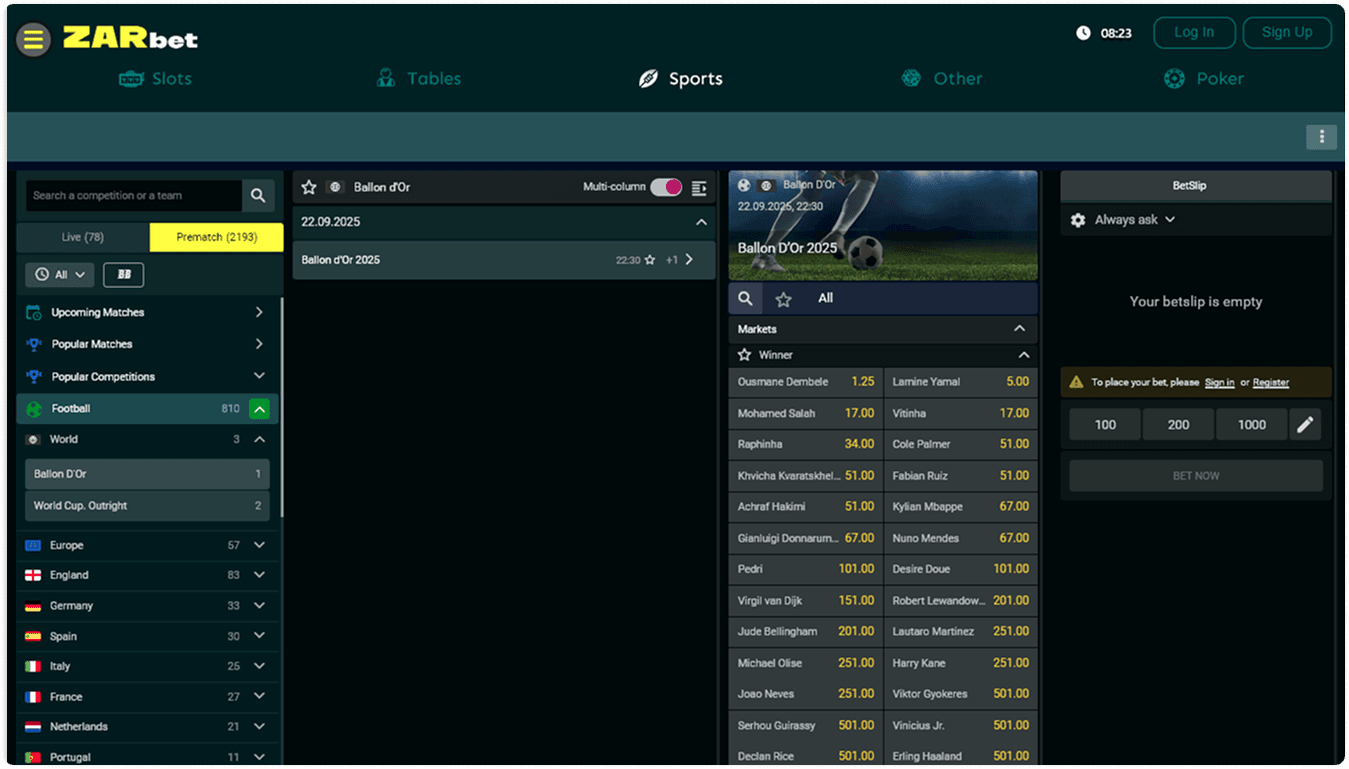The height and width of the screenshot is (769, 1349).
Task: Collapse the Winner market
Action: pos(1023,355)
